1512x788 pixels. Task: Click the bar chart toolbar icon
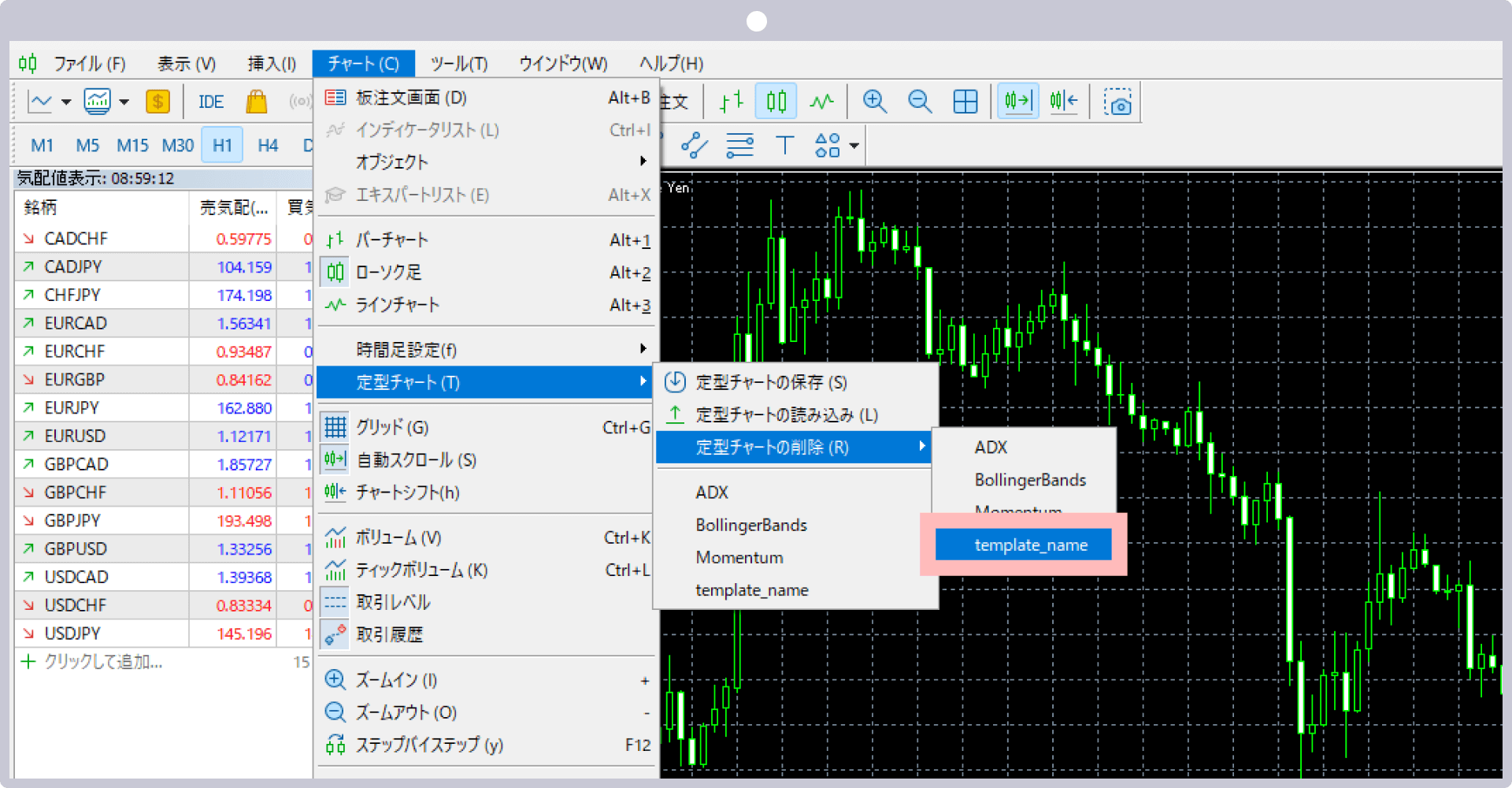pos(731,102)
